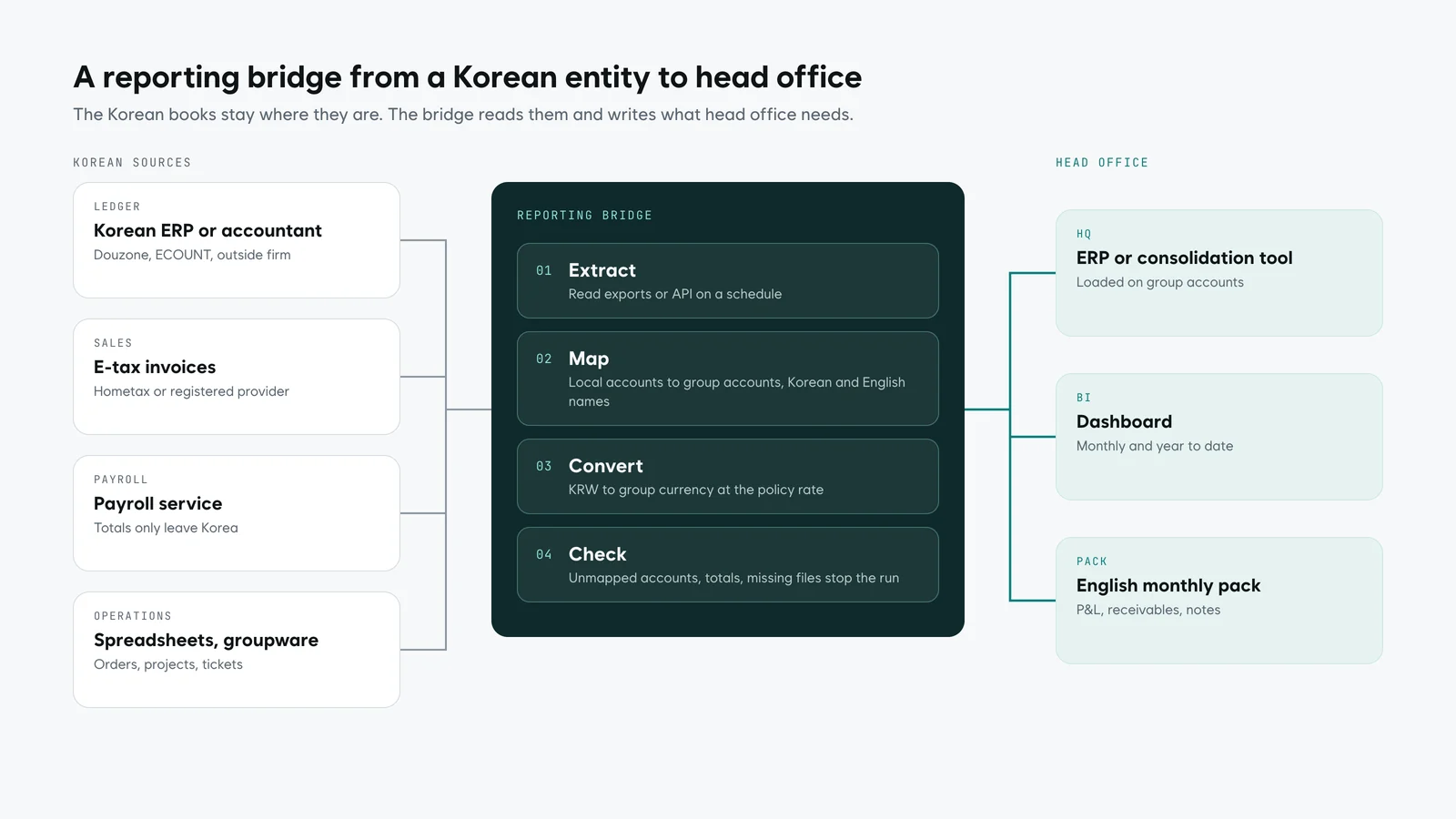Click the 'REPORTING BRIDGE' panel label
Viewport: 1456px width, 819px height.
[584, 216]
